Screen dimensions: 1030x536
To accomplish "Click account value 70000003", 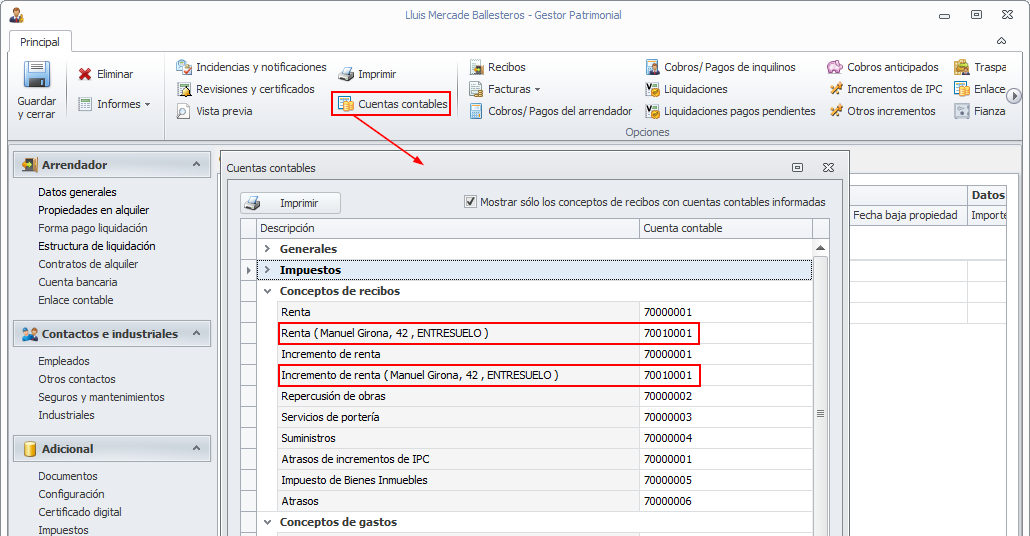I will (x=667, y=417).
